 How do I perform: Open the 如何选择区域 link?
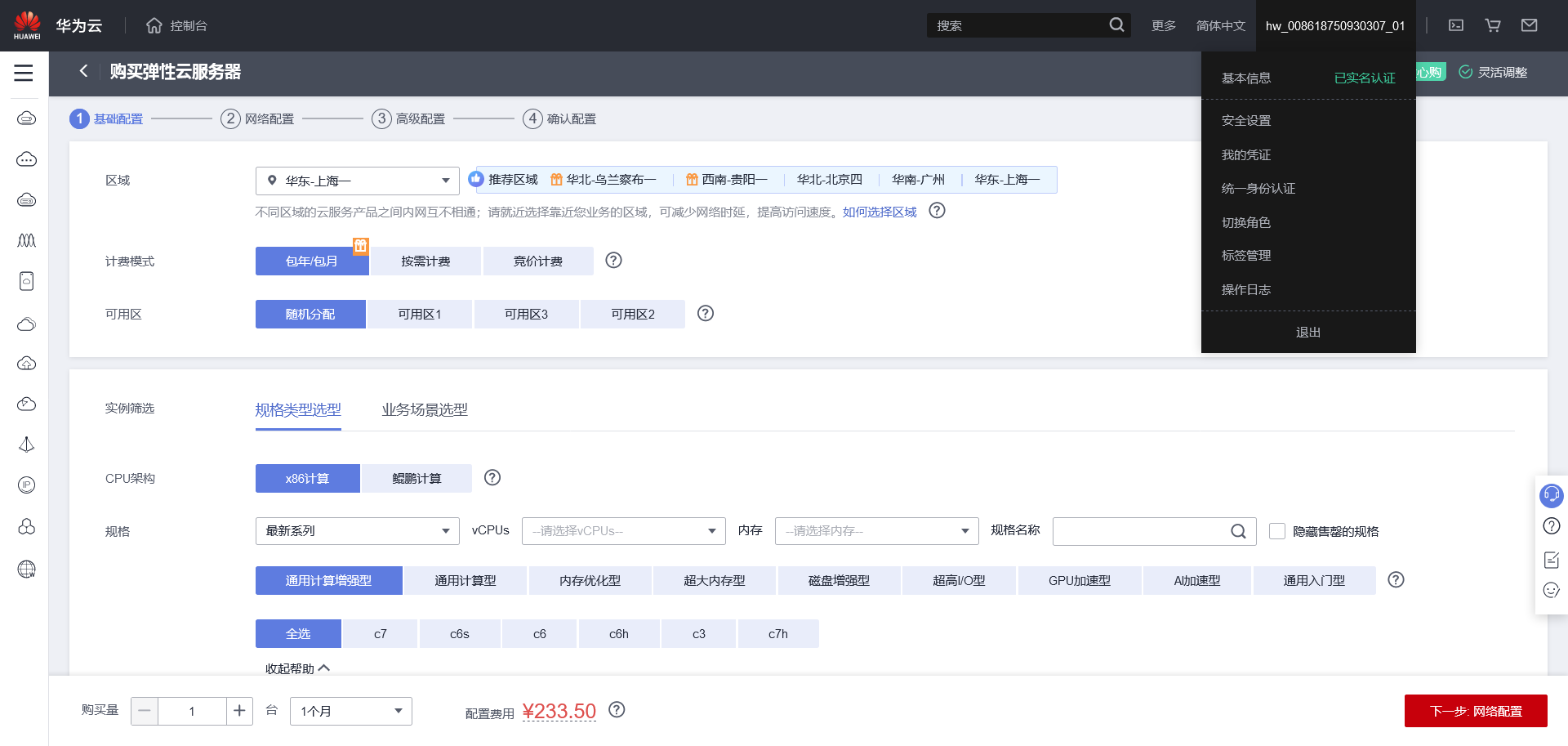878,211
